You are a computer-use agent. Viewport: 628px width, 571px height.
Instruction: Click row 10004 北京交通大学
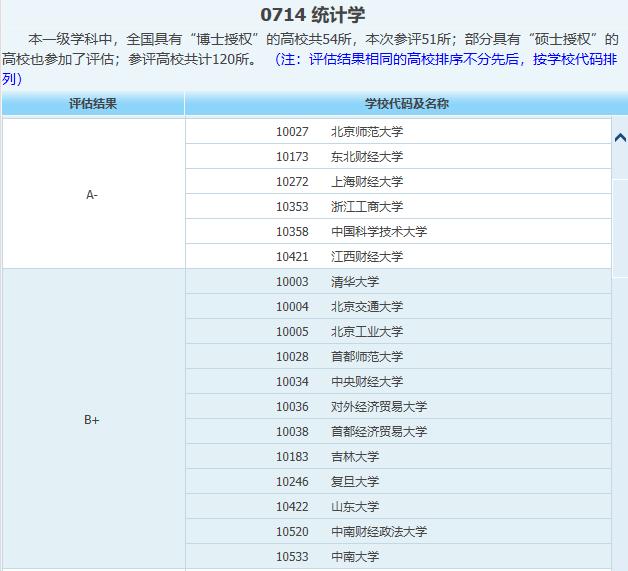click(398, 306)
